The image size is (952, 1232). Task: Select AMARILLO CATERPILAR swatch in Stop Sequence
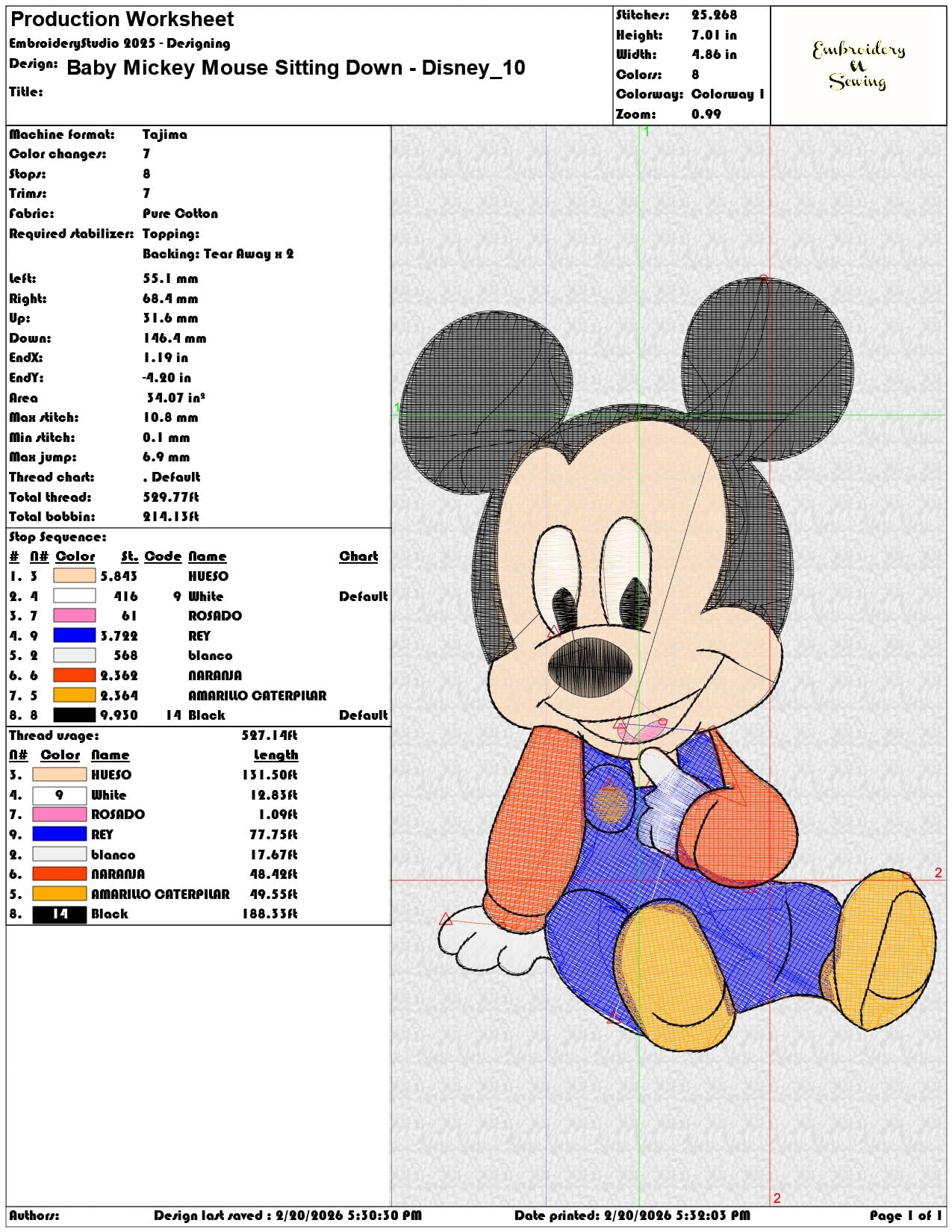coord(75,695)
